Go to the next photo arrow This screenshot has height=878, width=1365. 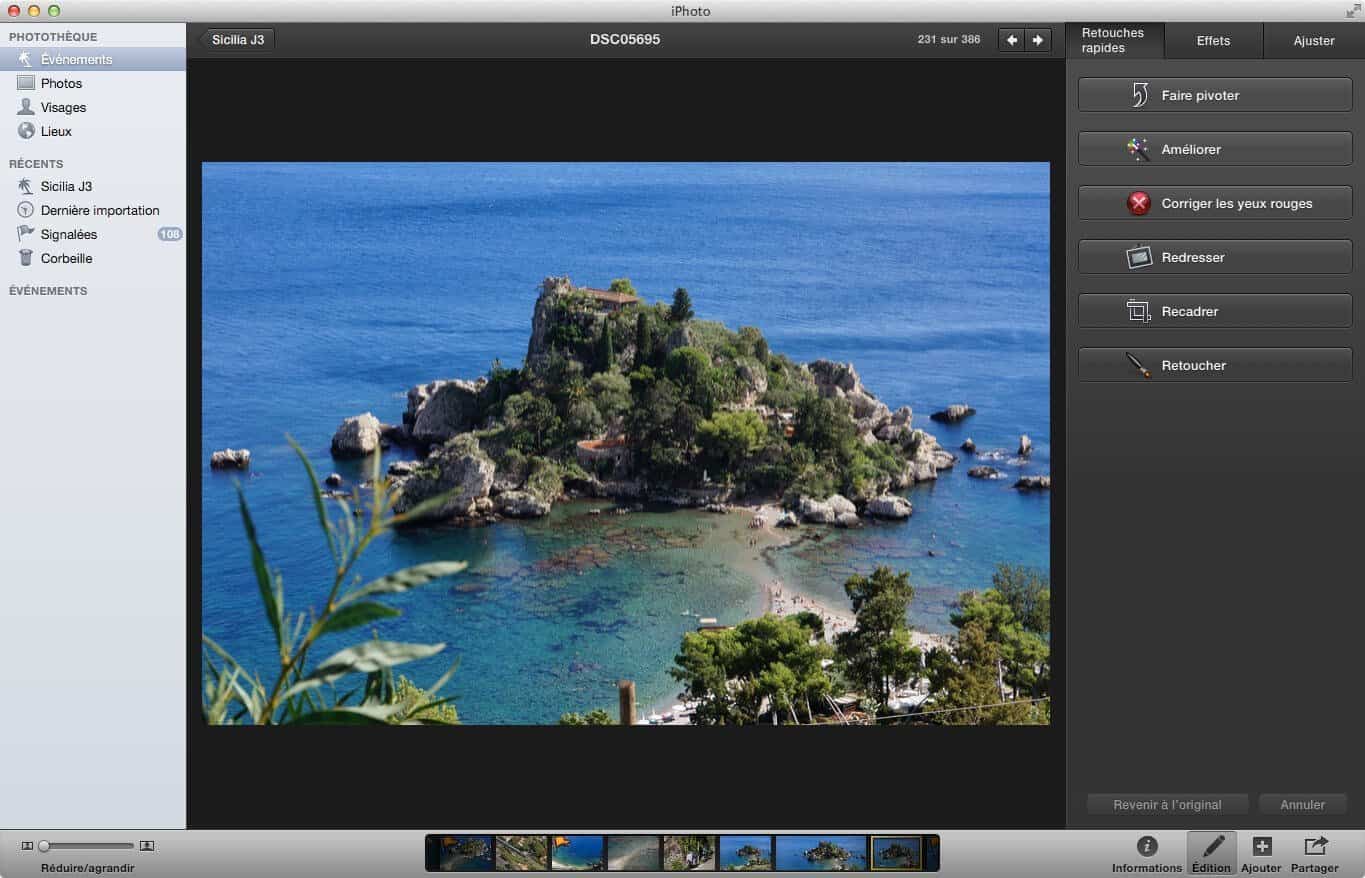1038,40
